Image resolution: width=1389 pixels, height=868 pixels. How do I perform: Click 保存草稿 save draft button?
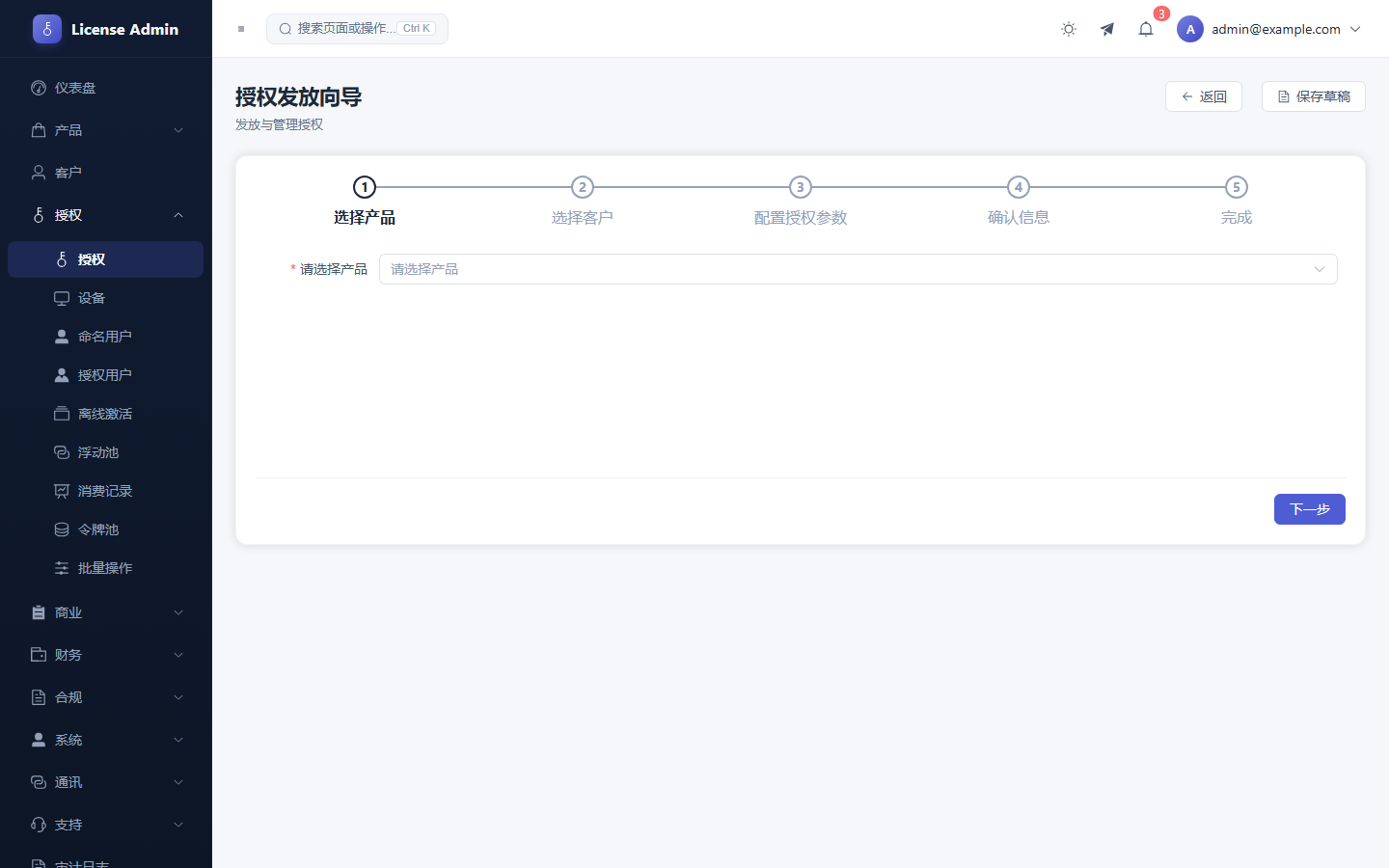1314,96
